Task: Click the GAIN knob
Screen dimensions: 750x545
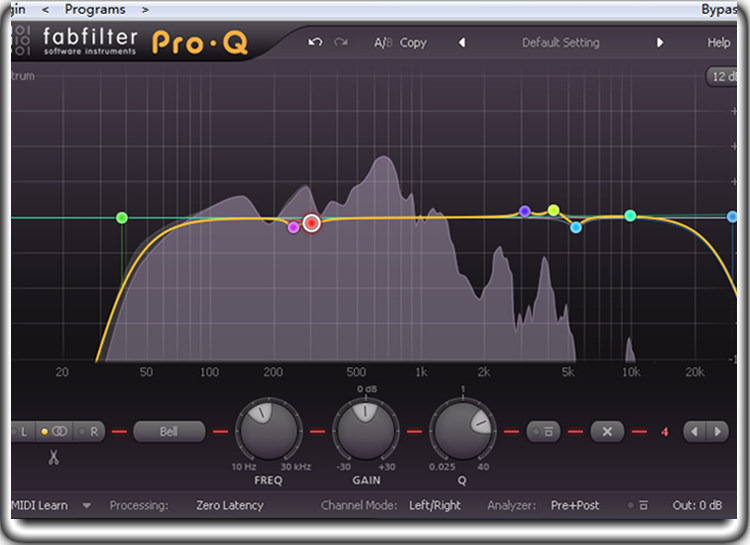Action: (x=366, y=430)
